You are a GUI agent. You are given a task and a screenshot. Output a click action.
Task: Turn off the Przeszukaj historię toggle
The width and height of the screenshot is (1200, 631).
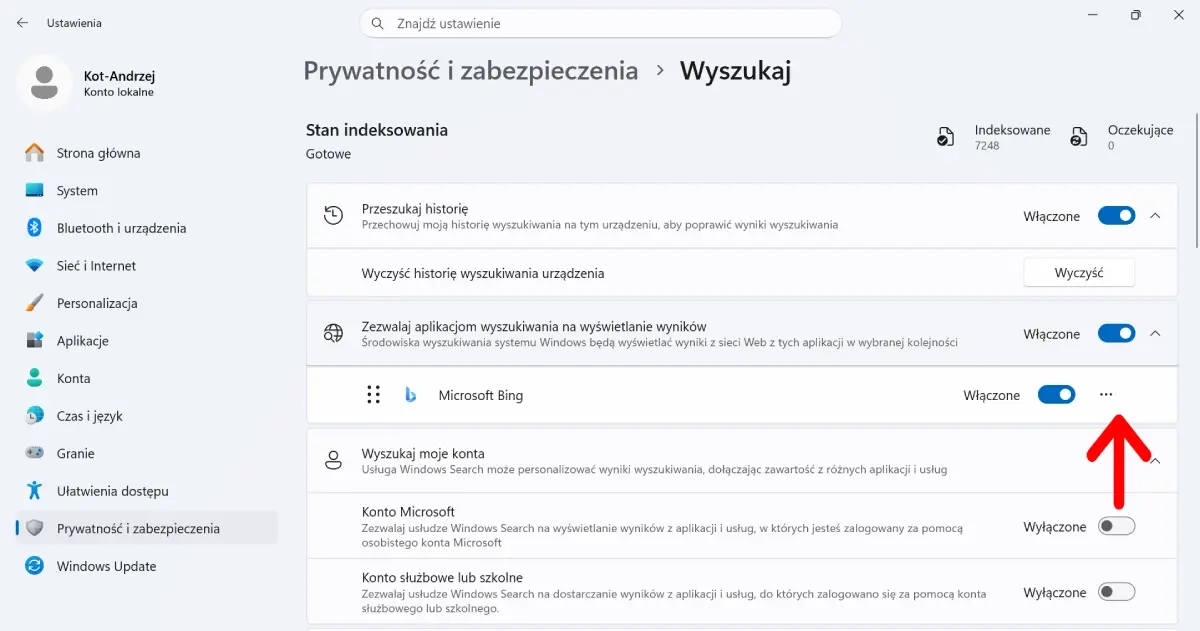1116,216
